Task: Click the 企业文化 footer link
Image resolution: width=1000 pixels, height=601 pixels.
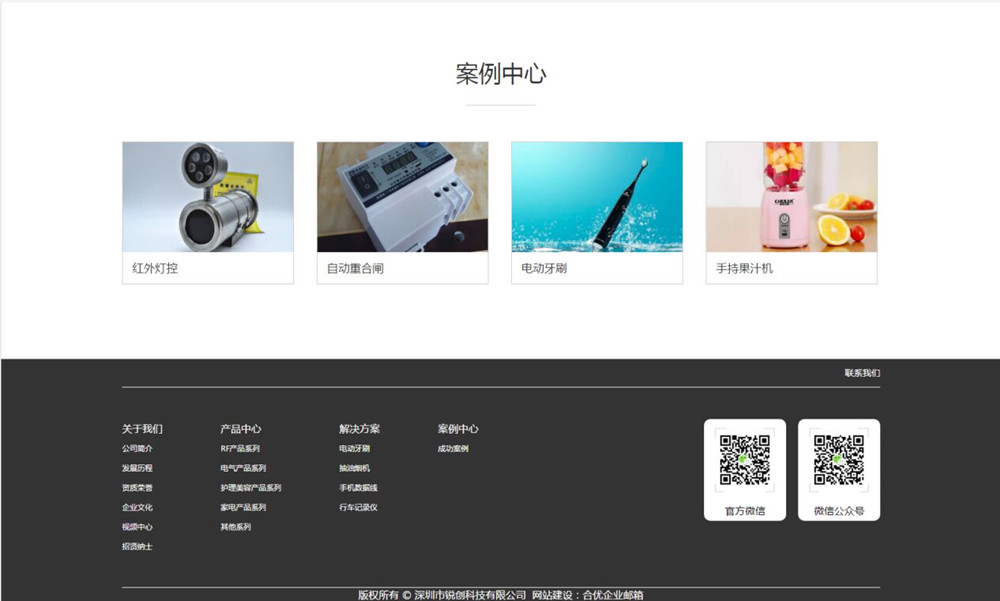Action: tap(136, 507)
